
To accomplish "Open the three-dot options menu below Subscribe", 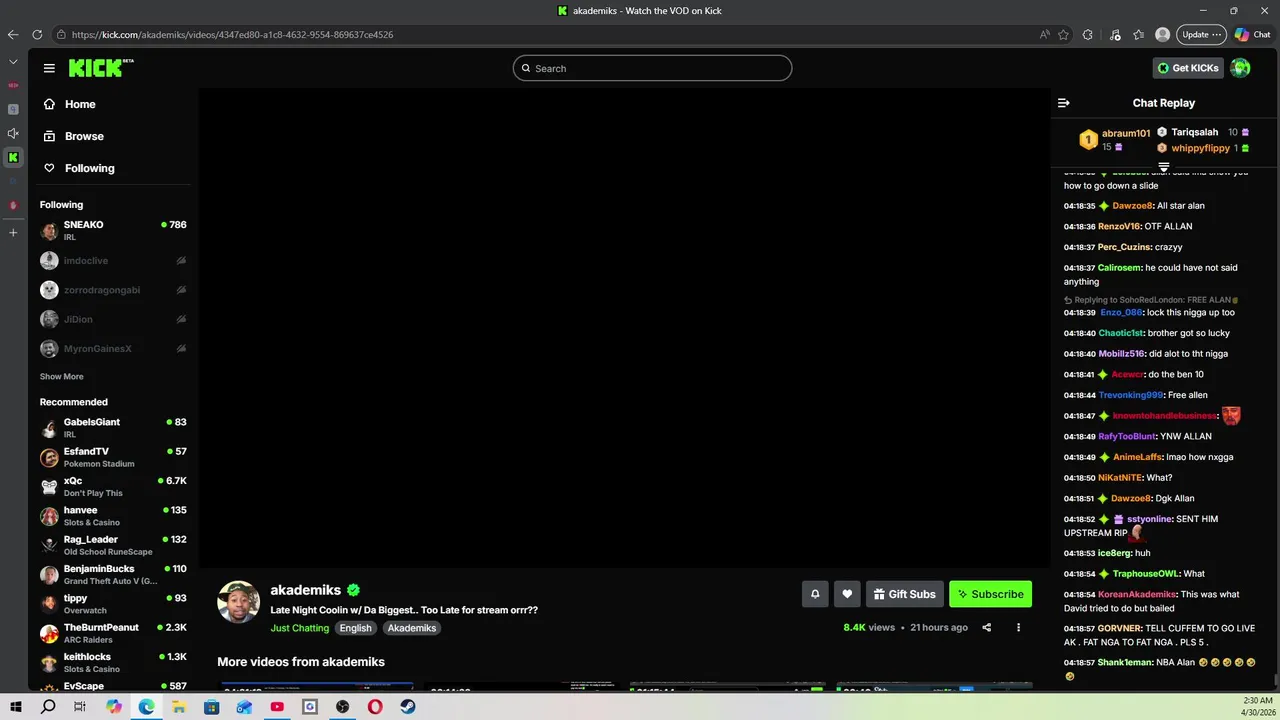I will pos(1018,628).
